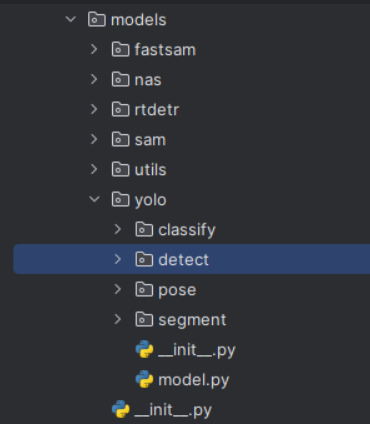Collapse the yolo folder chevron

click(94, 199)
